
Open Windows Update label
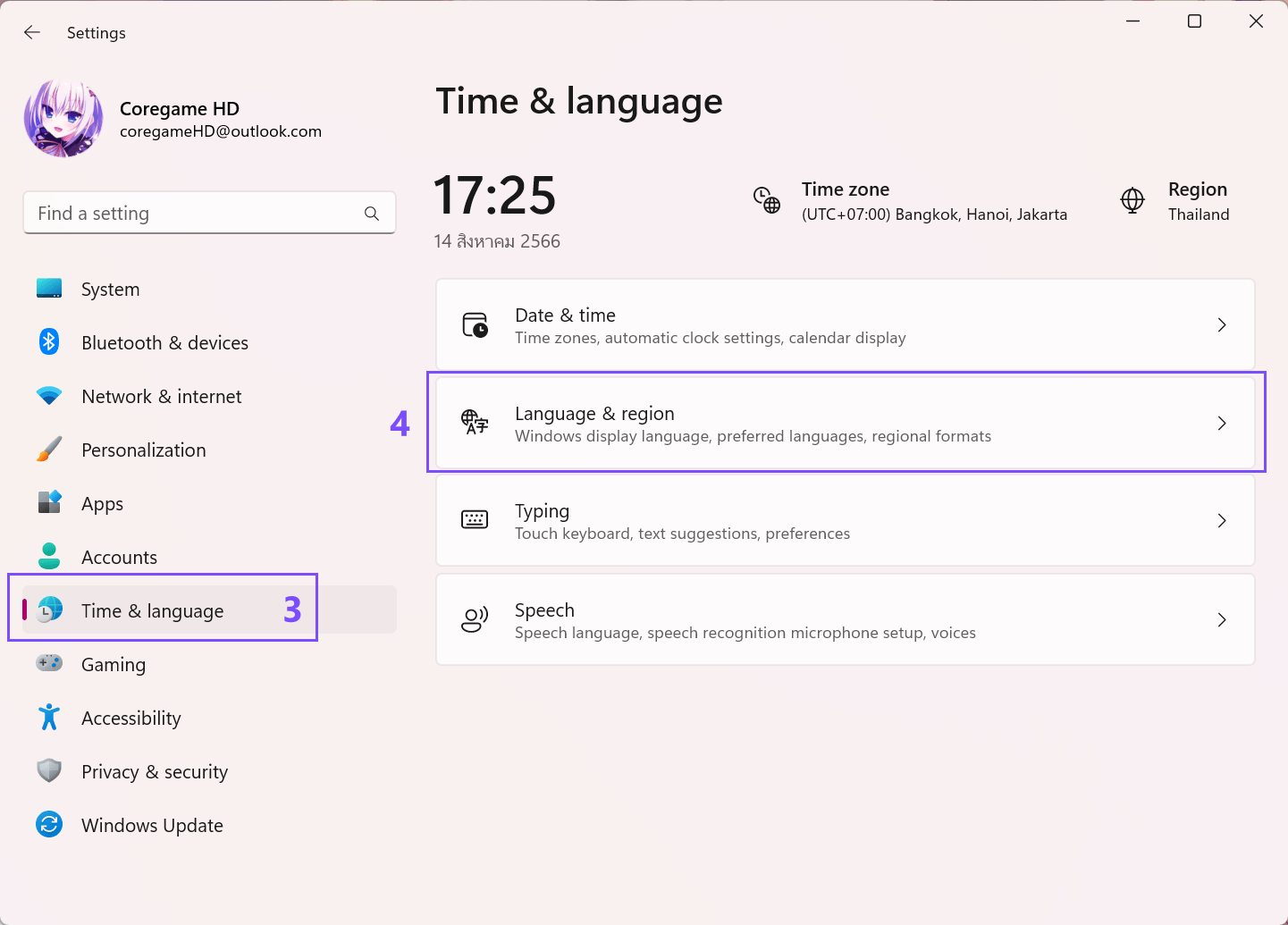[152, 826]
